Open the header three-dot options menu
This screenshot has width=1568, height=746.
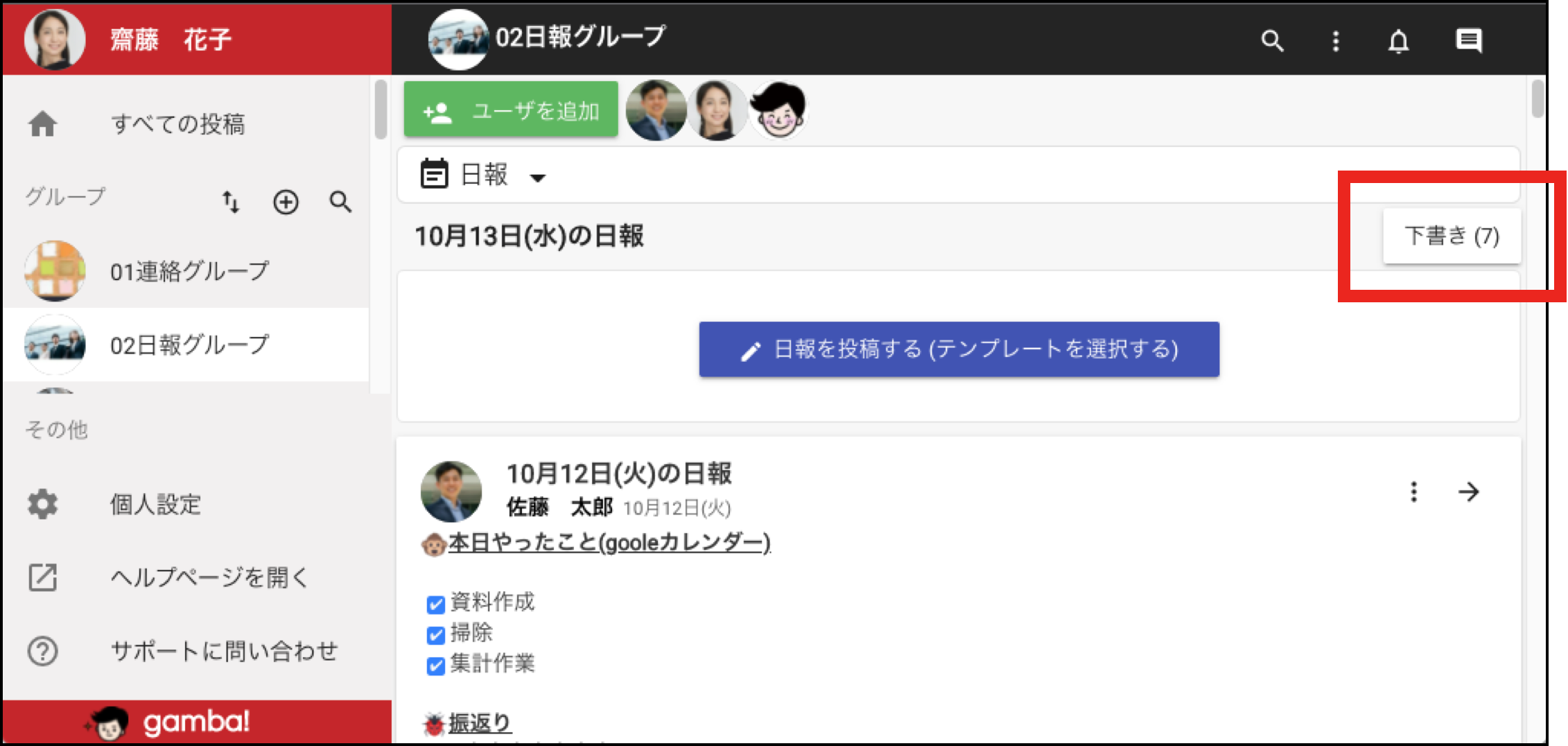(x=1336, y=41)
